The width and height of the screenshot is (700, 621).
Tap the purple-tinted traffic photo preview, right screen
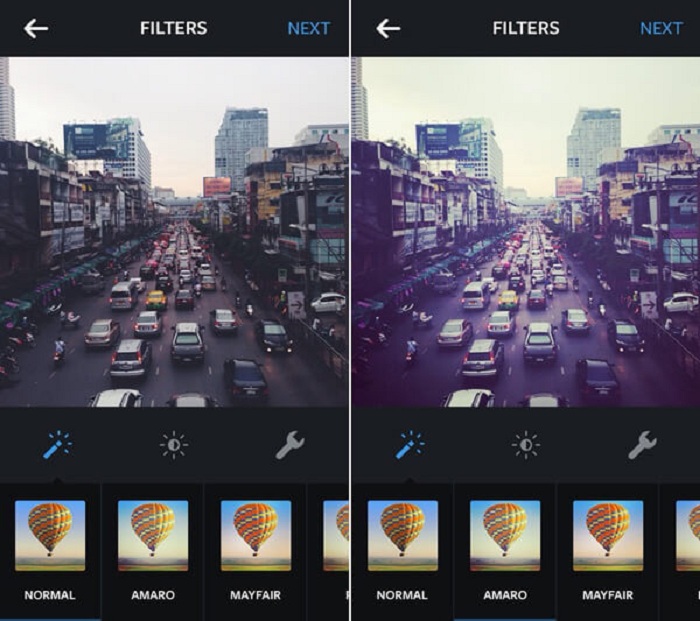coord(526,232)
